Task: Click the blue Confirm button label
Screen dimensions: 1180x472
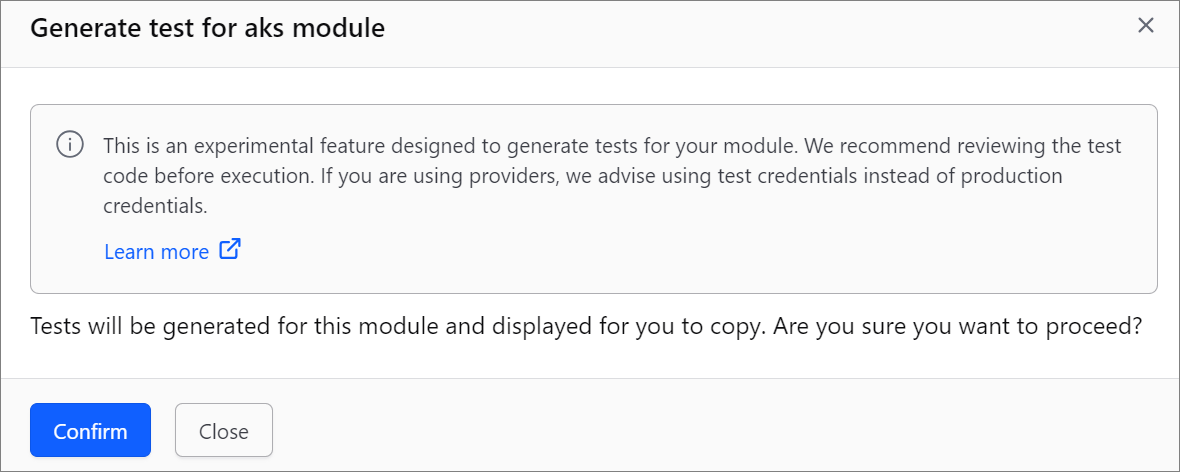Action: [90, 431]
